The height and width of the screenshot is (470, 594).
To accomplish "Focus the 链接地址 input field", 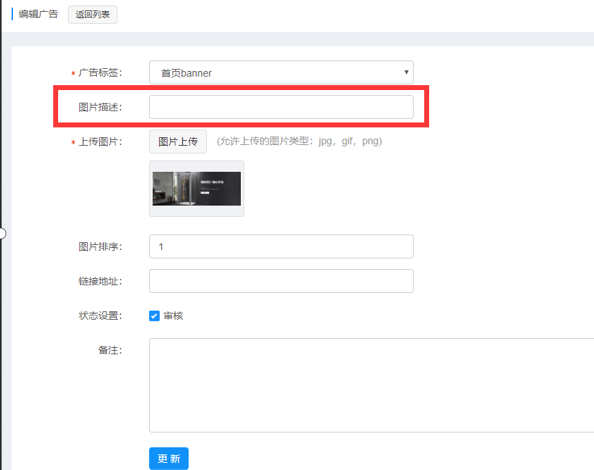I will pos(281,281).
